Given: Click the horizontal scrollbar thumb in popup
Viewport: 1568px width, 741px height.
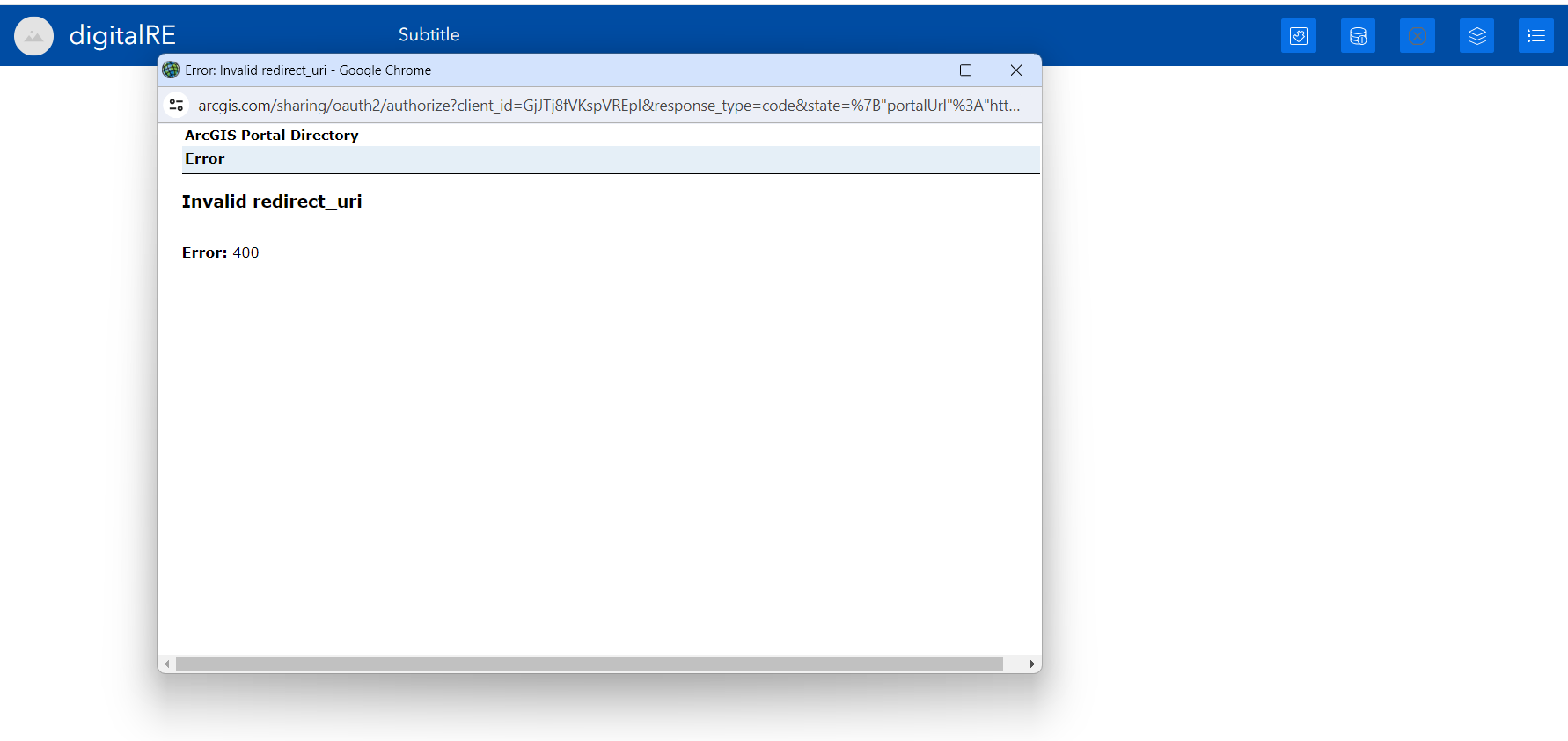Looking at the screenshot, I should pyautogui.click(x=590, y=664).
